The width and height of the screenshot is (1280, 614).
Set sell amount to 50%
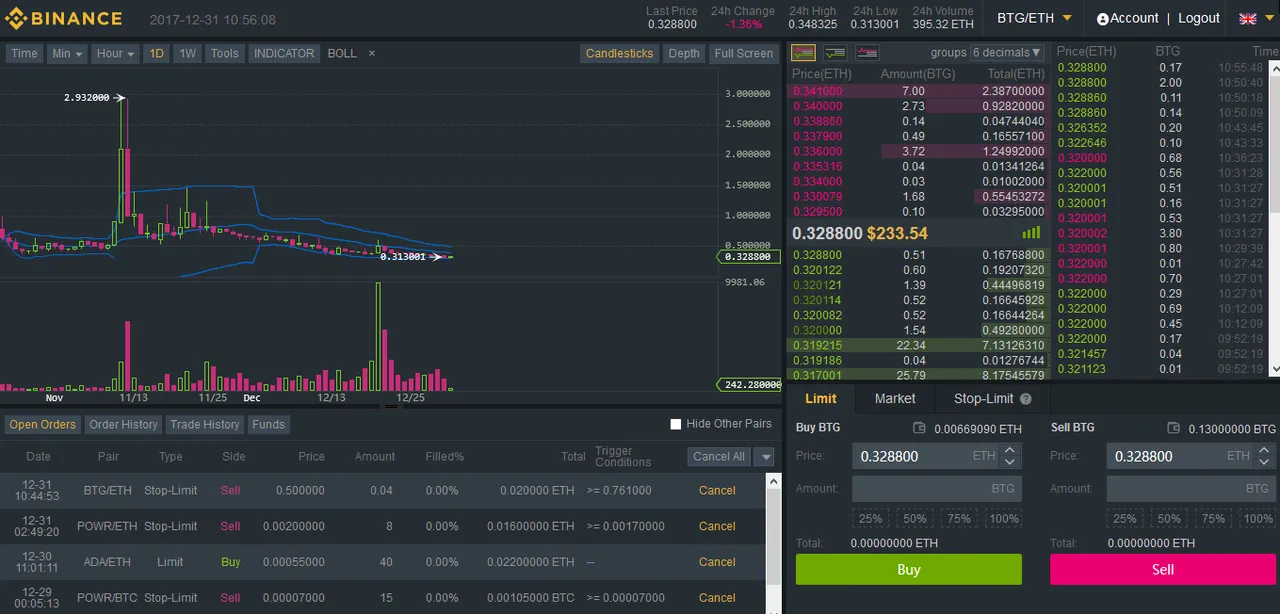click(1169, 518)
